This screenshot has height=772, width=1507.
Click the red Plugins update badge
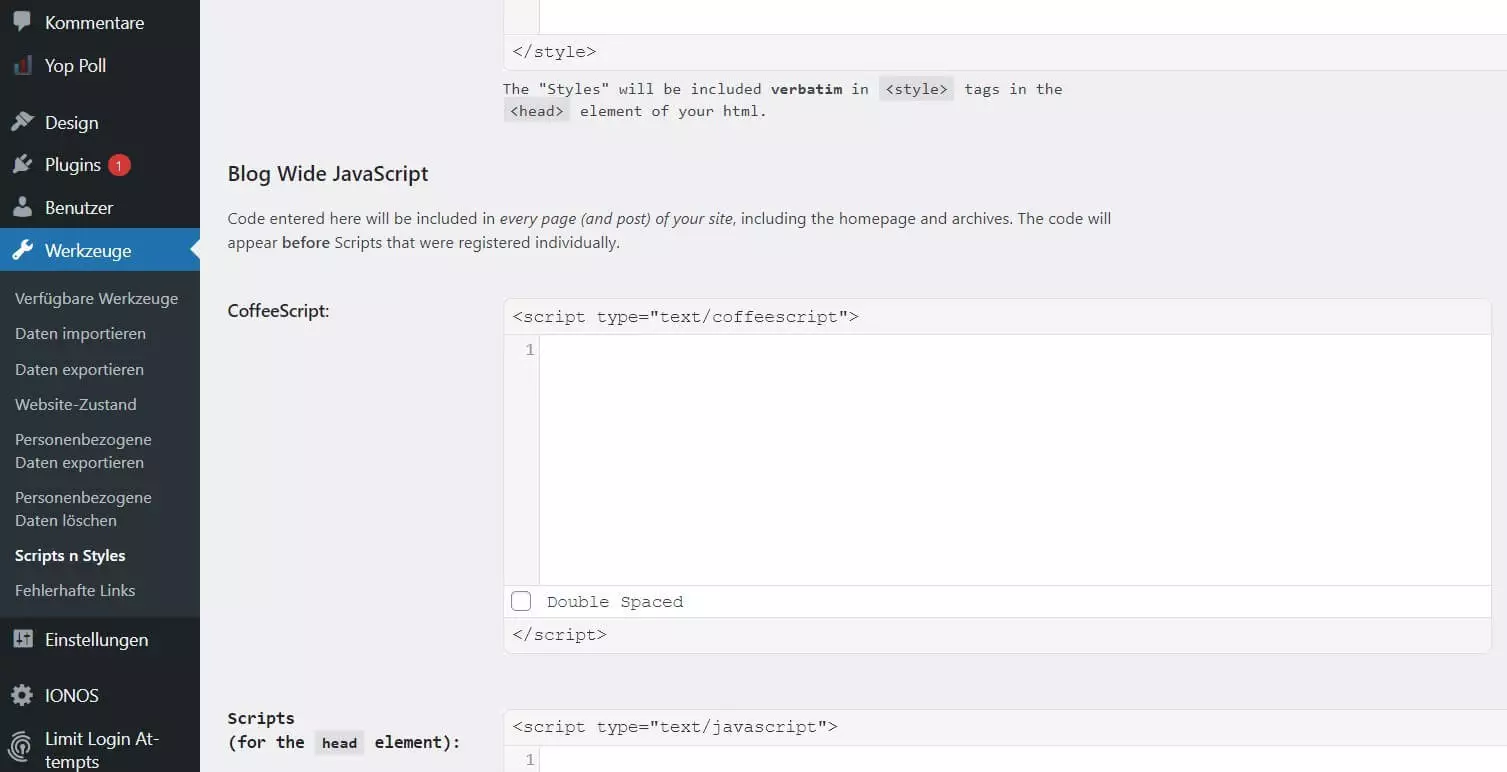(x=119, y=165)
